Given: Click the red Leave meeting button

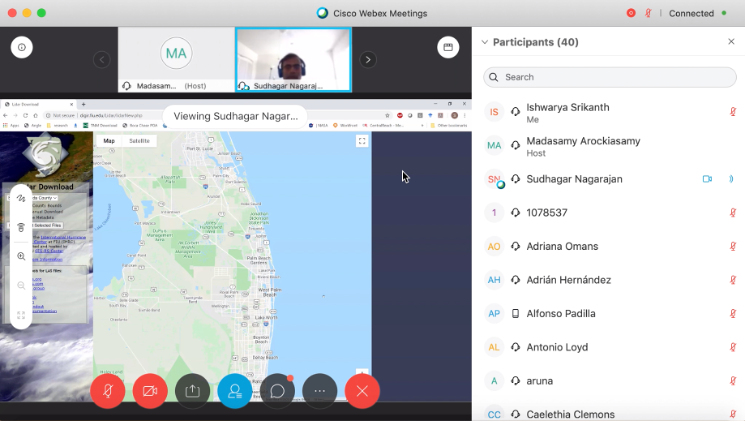Looking at the screenshot, I should [x=362, y=391].
